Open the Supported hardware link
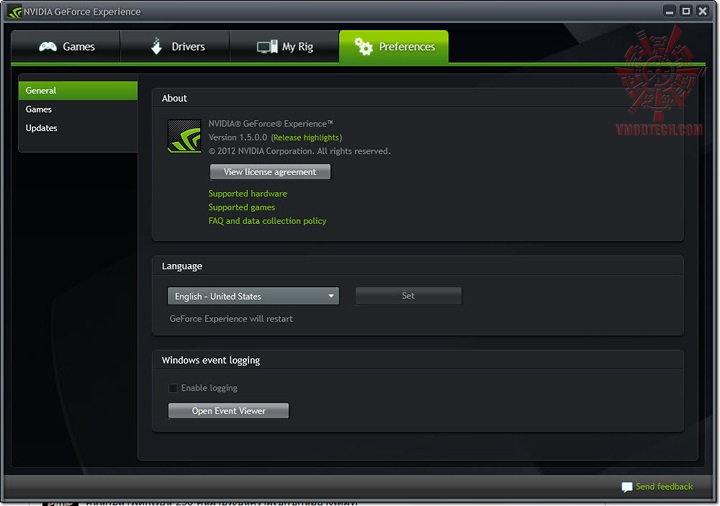 coord(248,193)
